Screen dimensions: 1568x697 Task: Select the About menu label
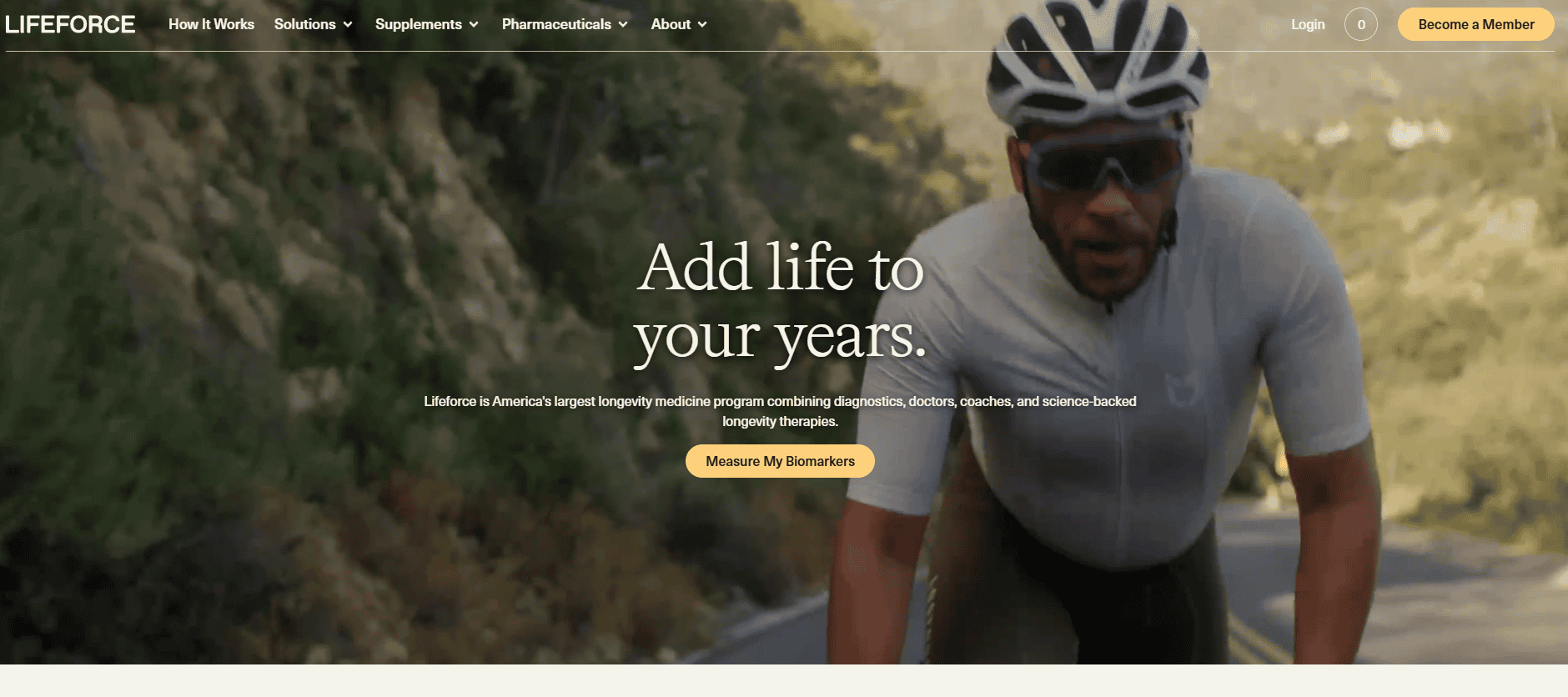point(671,24)
